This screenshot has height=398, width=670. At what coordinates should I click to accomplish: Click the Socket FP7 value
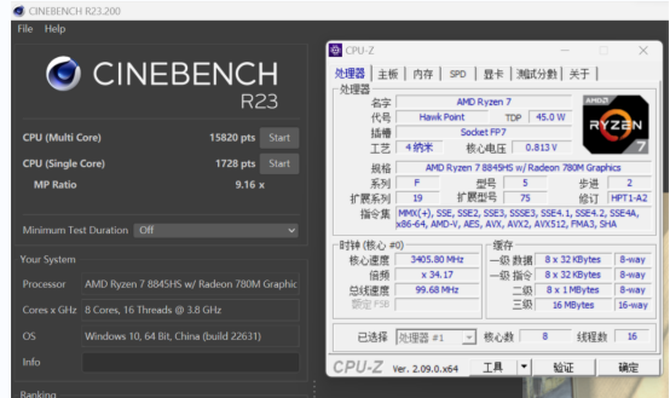click(484, 132)
